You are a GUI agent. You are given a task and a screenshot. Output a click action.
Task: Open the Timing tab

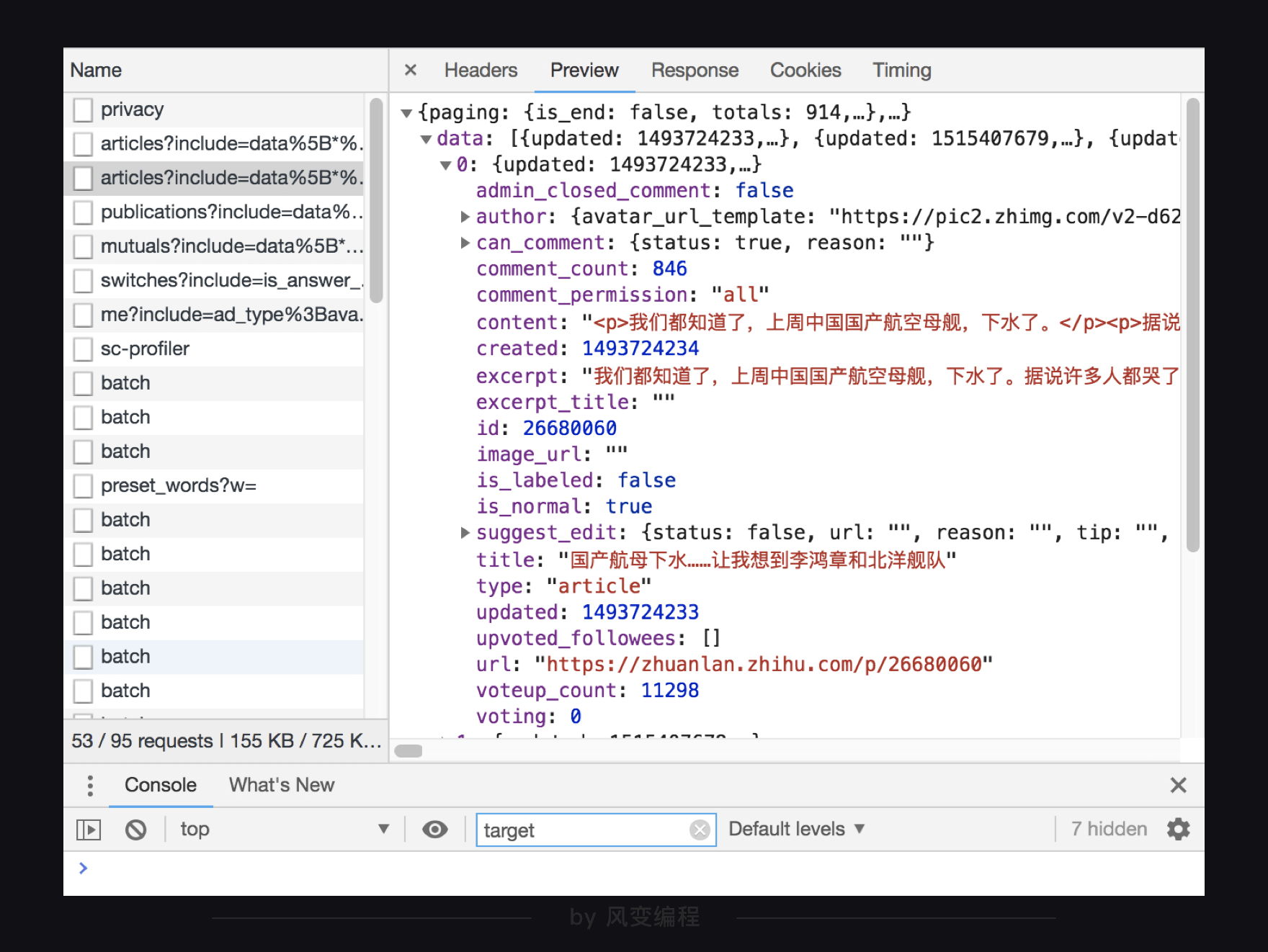[x=902, y=70]
